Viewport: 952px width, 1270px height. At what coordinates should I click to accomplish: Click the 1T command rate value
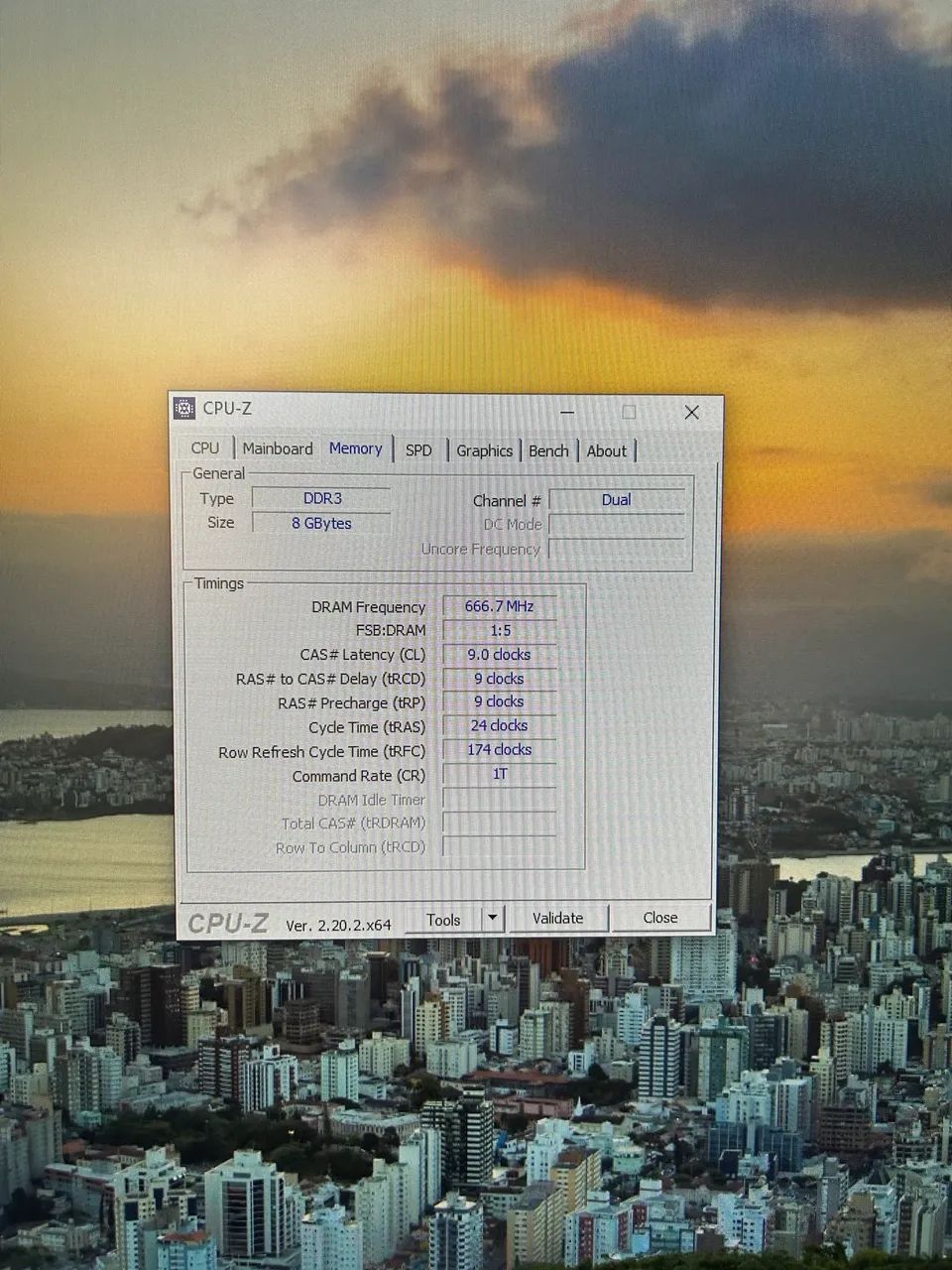(x=500, y=774)
